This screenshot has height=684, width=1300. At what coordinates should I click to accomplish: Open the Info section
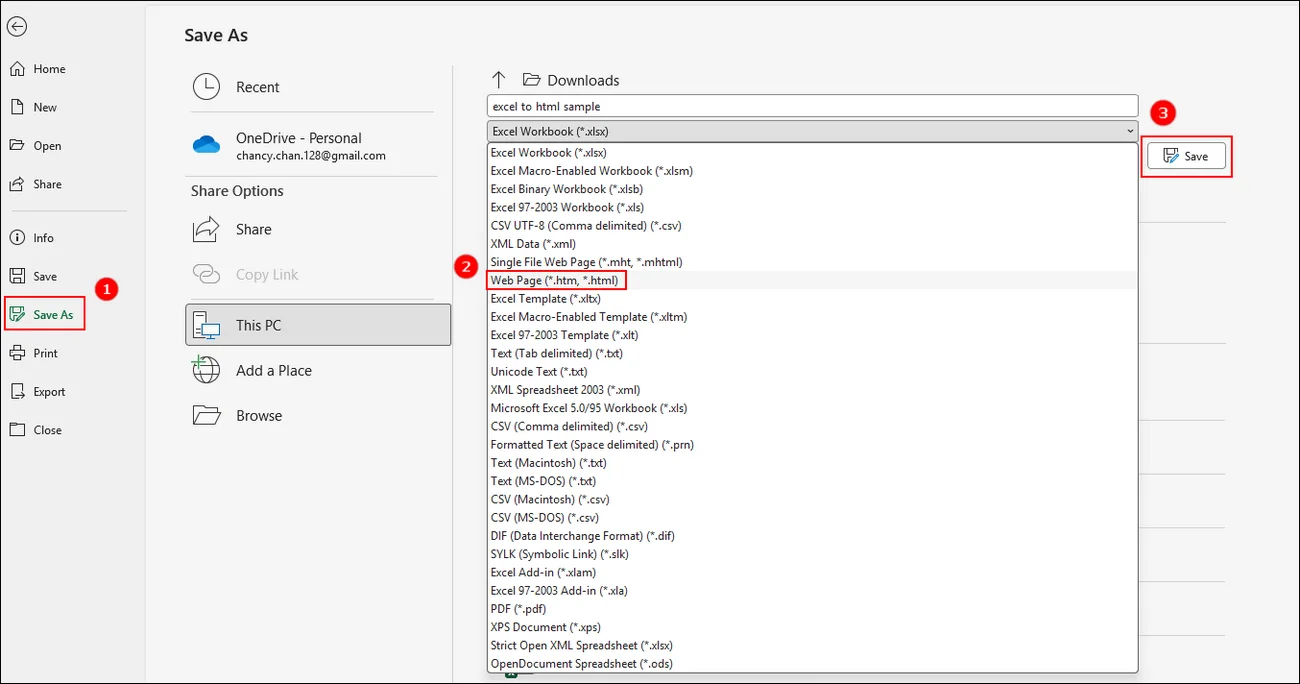[32, 238]
